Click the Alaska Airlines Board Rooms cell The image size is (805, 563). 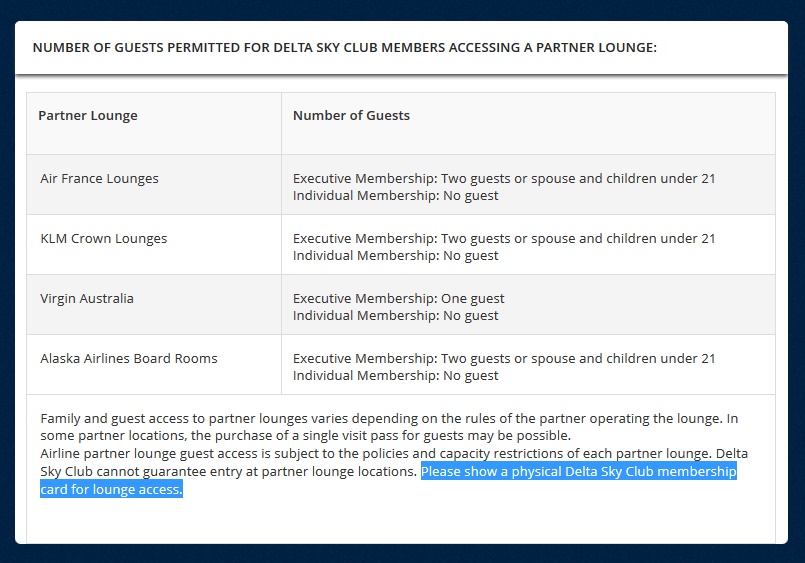pos(128,359)
